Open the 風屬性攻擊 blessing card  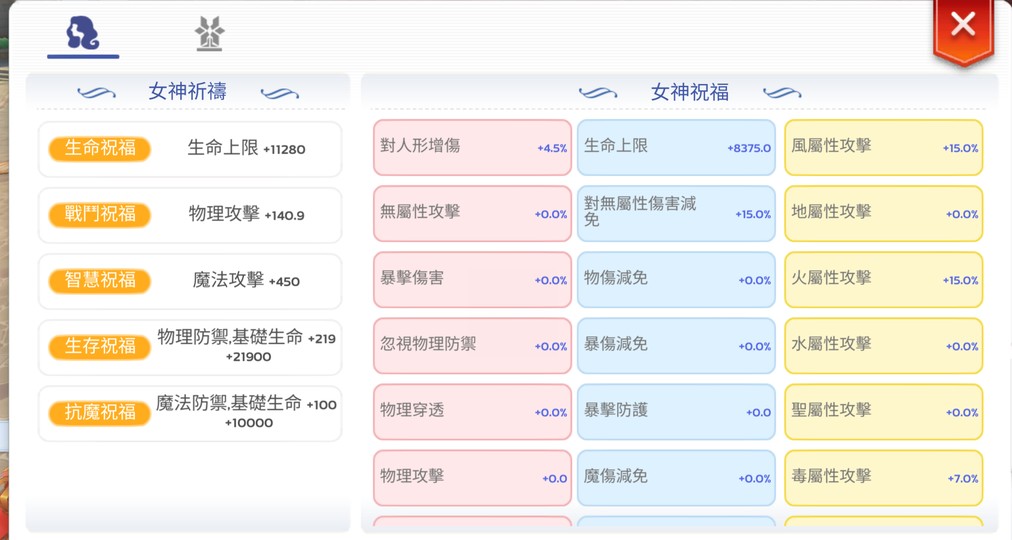(884, 147)
